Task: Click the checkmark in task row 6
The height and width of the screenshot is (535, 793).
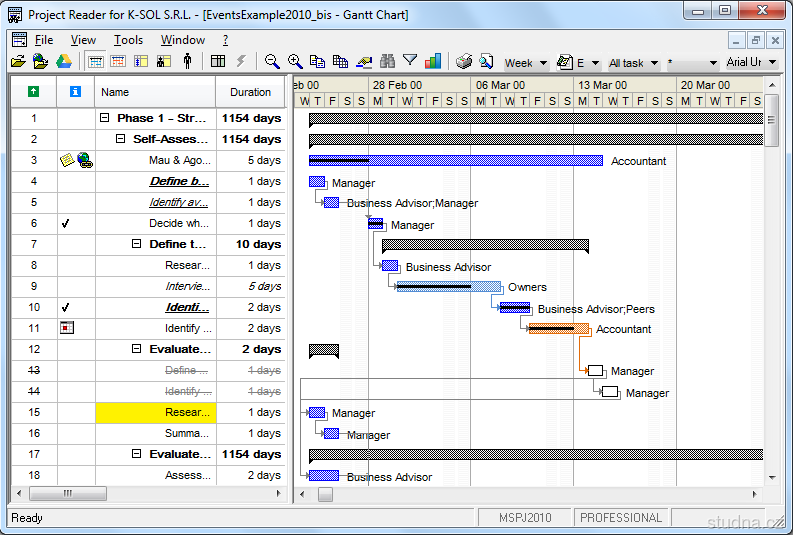Action: point(65,224)
